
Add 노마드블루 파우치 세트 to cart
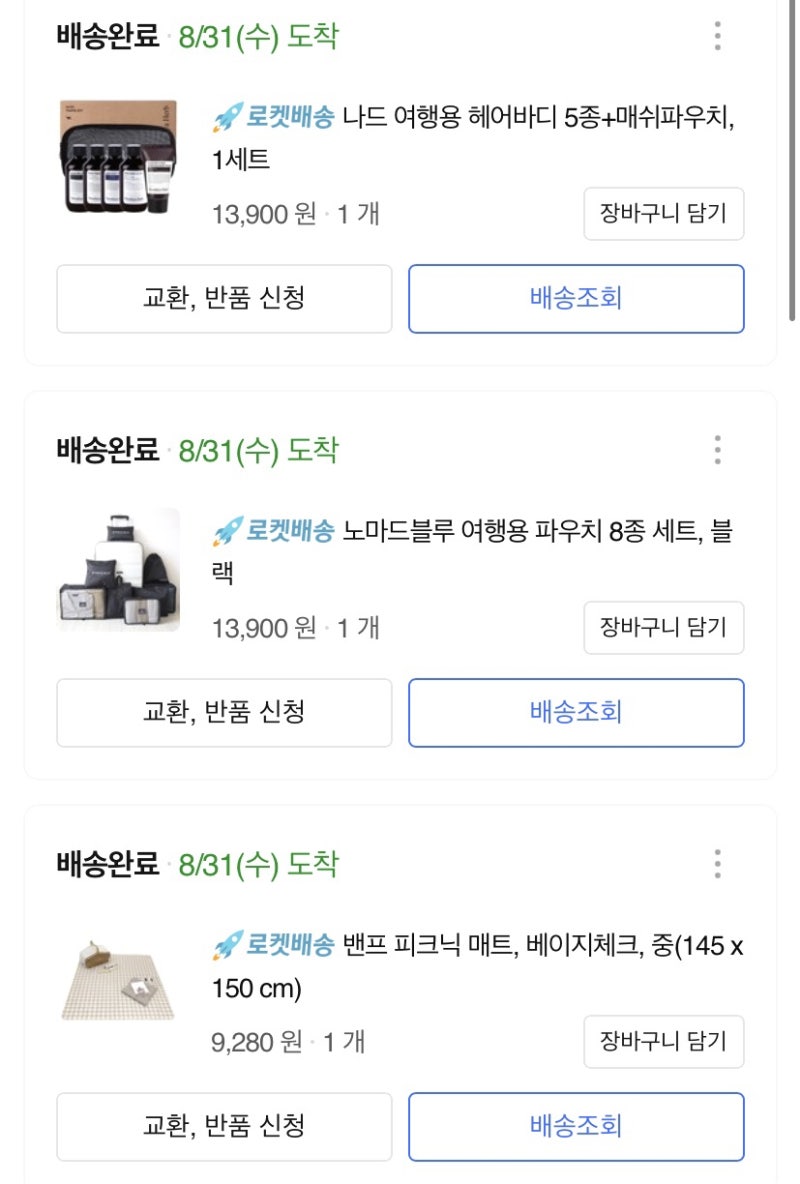(x=663, y=627)
